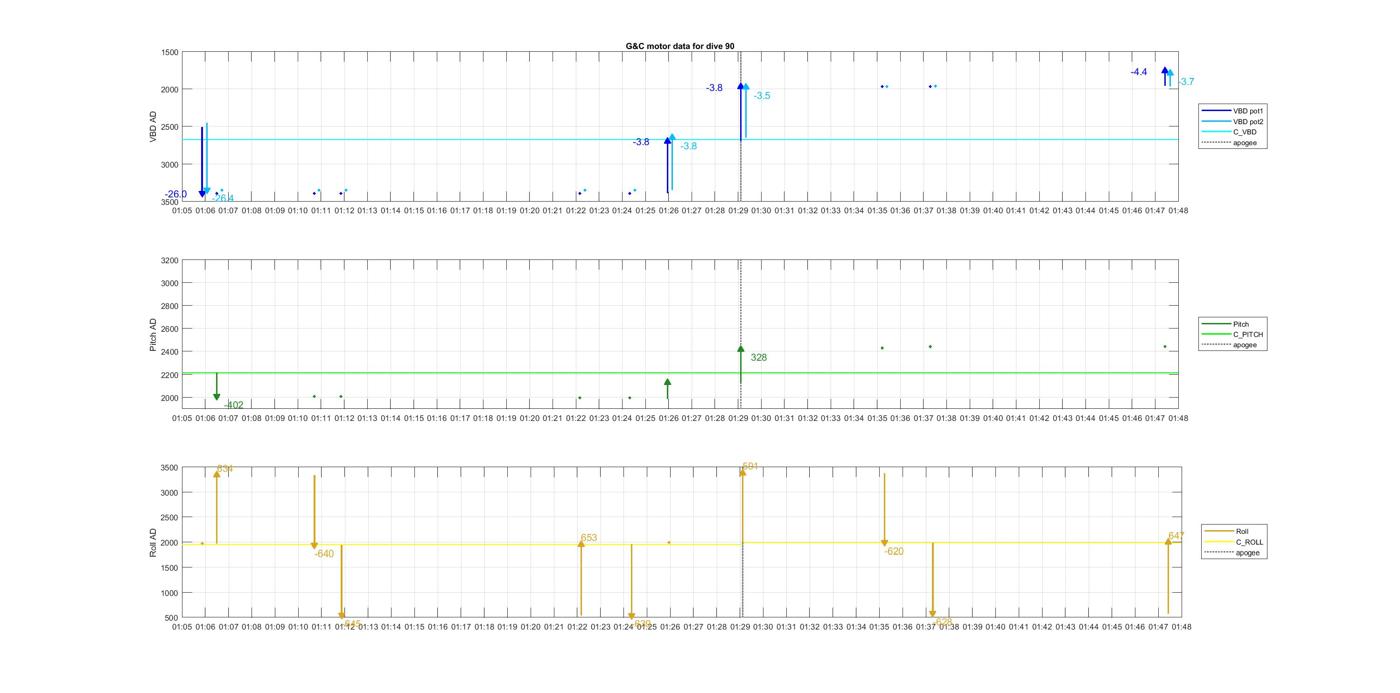Viewport: 1400px width, 693px height.
Task: Click the '1500' tick on the VBD axis
Action: pos(169,52)
